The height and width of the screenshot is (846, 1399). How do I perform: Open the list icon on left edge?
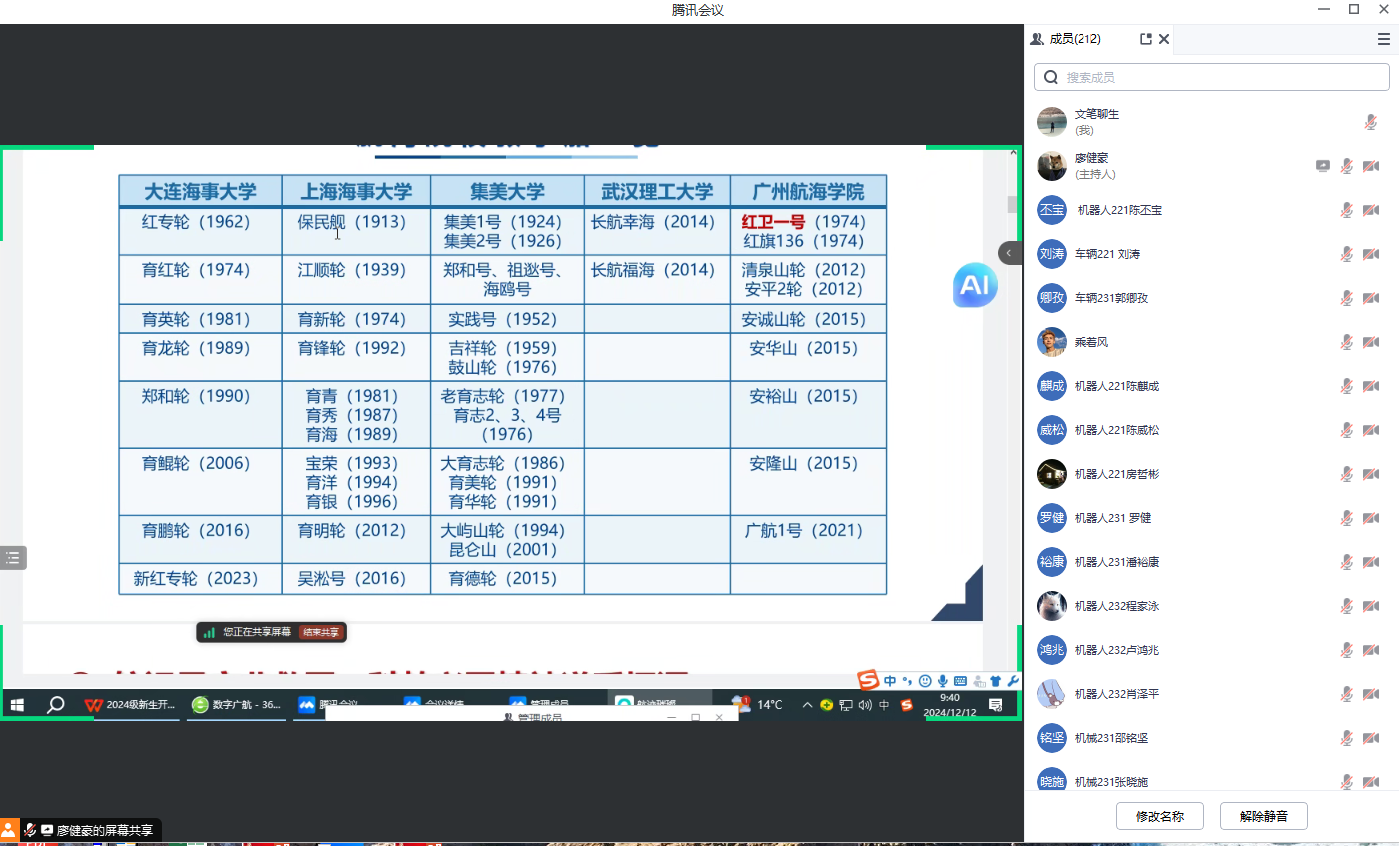(x=12, y=558)
